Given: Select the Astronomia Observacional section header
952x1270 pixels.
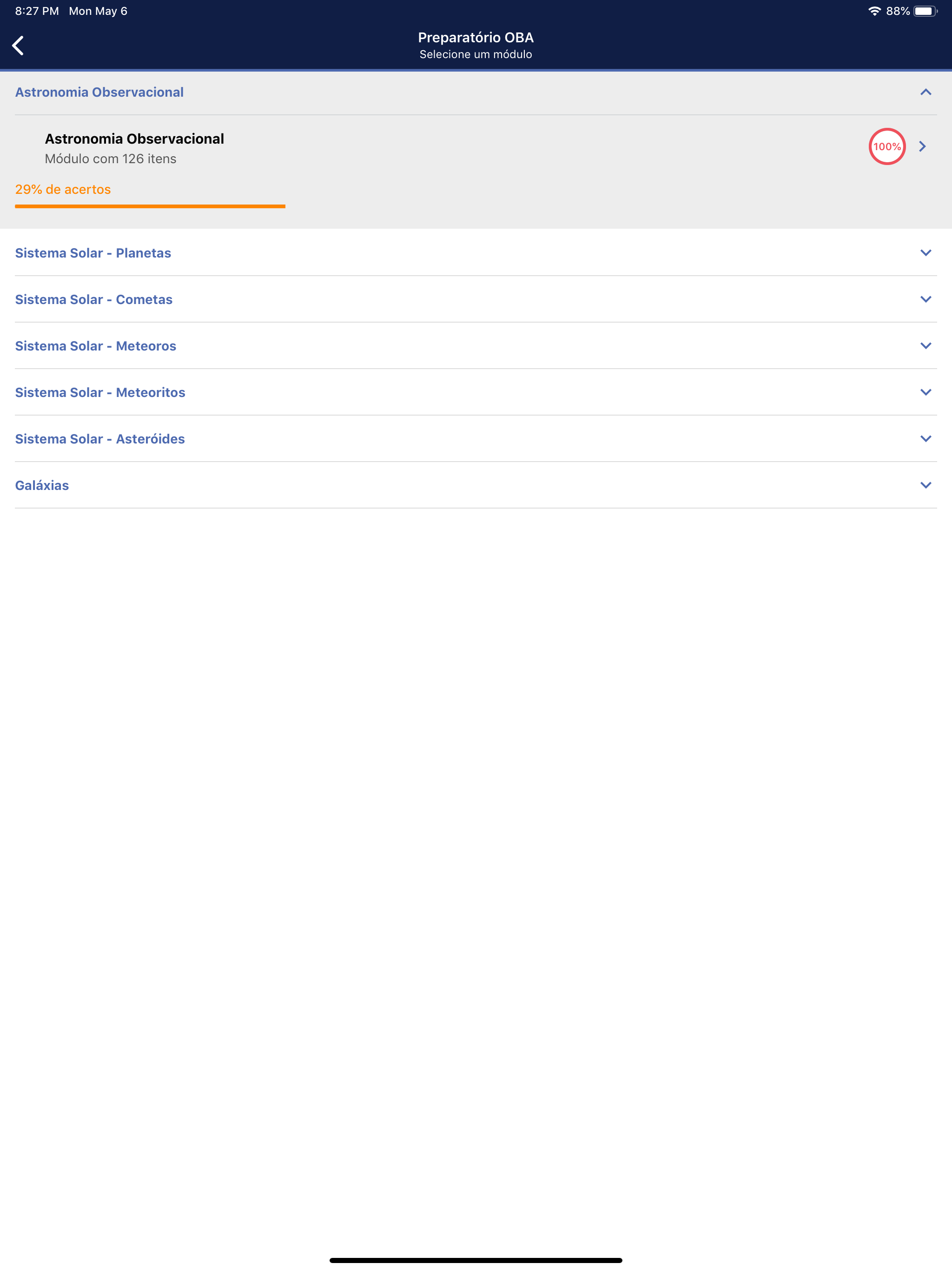Looking at the screenshot, I should tap(99, 92).
